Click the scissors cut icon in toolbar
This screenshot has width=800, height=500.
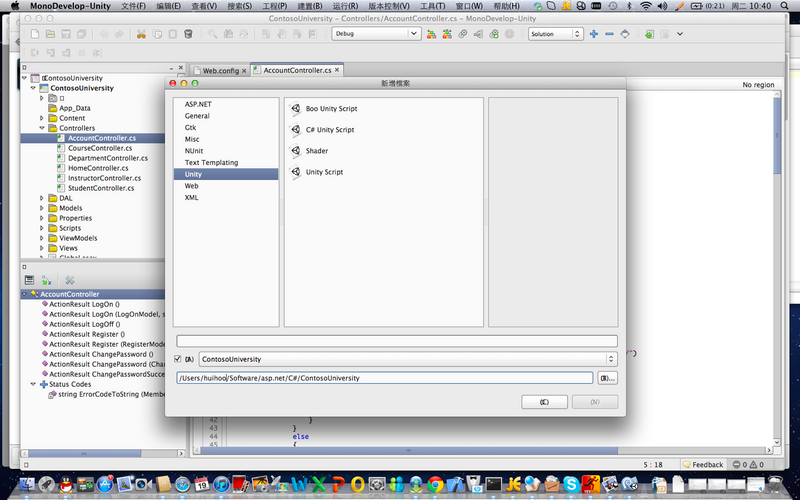142,34
